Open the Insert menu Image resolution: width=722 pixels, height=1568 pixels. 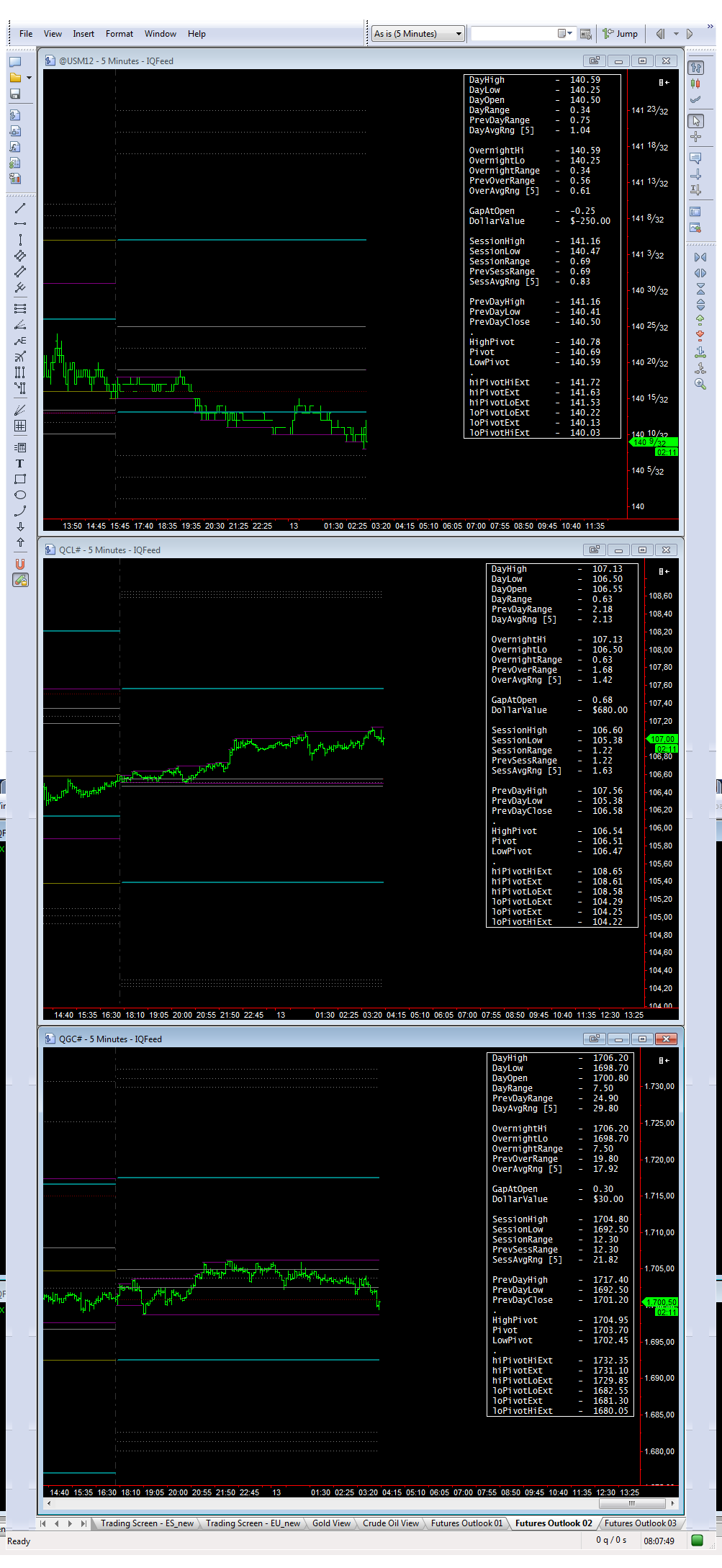pos(84,34)
